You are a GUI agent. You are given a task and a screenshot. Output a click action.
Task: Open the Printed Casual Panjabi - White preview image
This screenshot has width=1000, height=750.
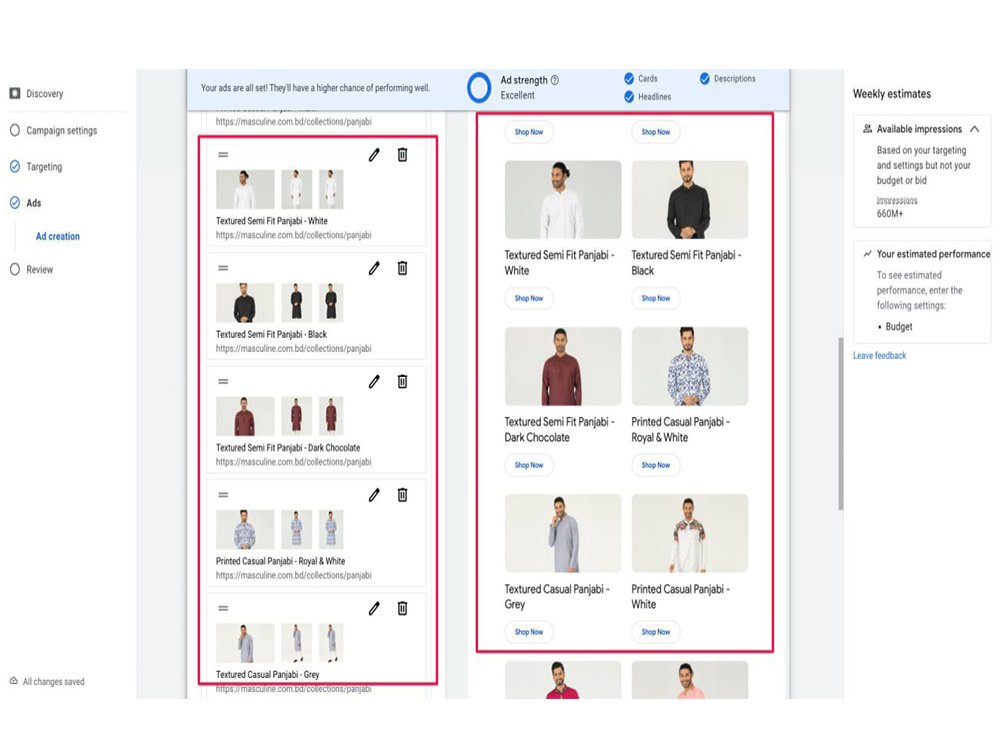(x=689, y=533)
